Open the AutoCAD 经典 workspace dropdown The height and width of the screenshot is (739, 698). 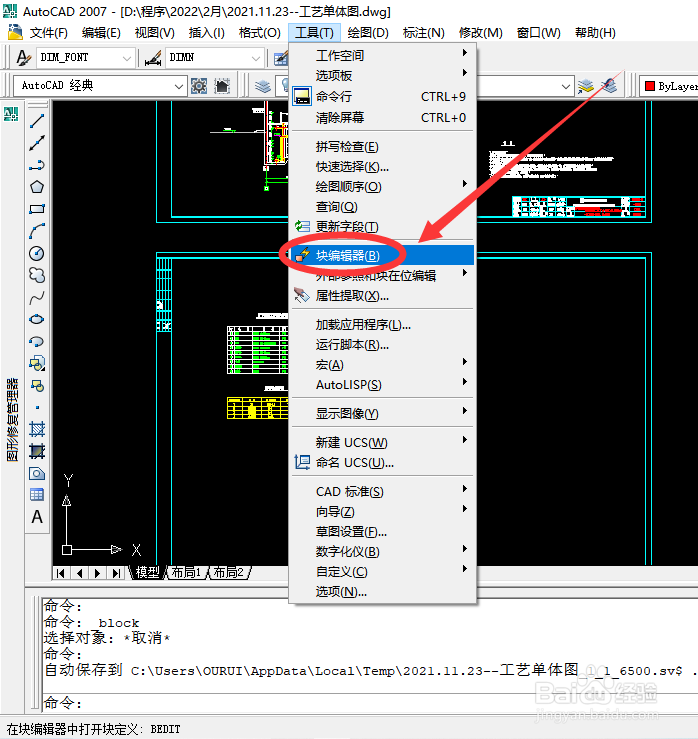coord(99,86)
